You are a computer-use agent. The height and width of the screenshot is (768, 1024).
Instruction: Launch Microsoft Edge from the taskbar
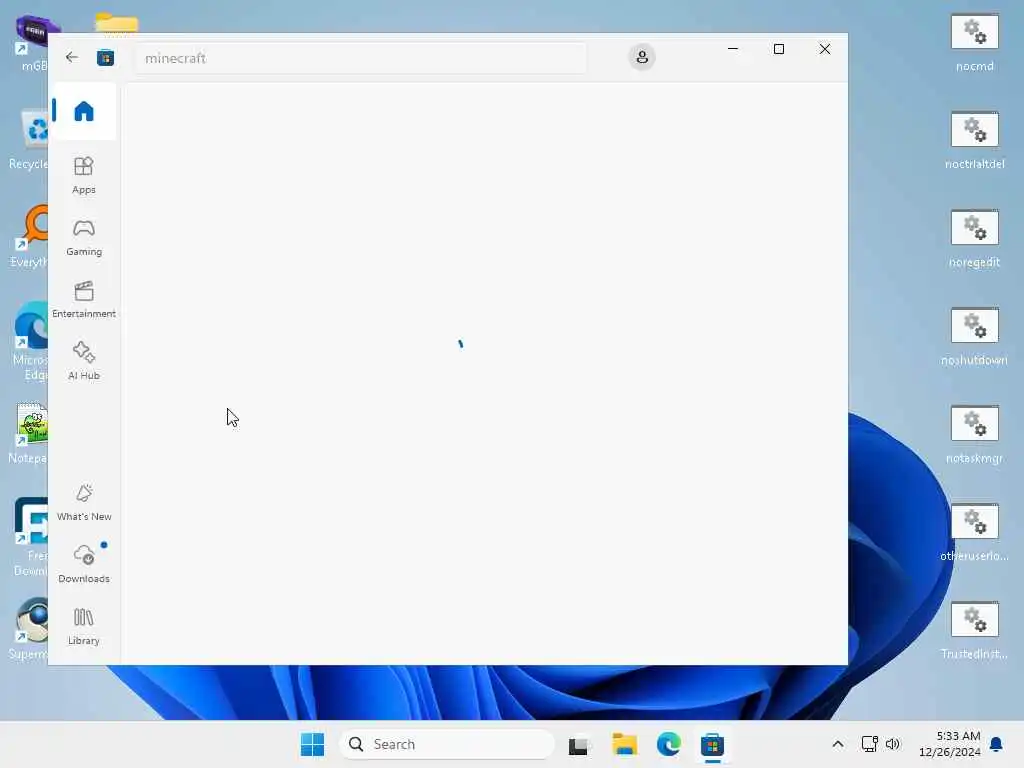[x=669, y=744]
